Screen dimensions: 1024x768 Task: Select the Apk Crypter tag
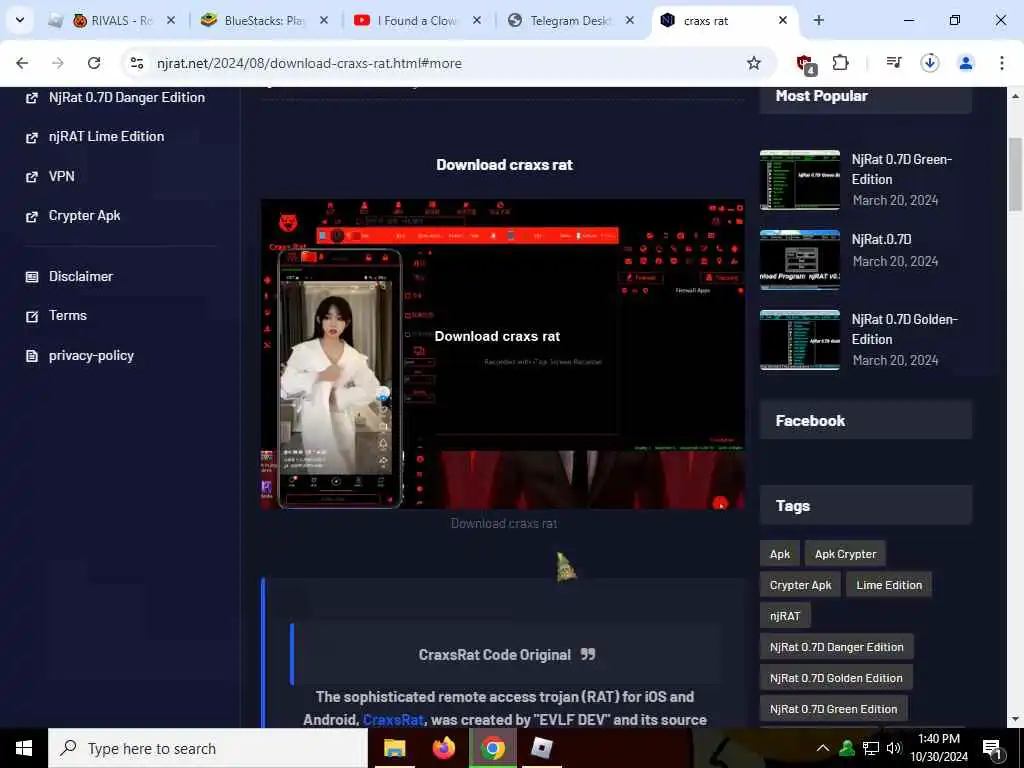pos(845,554)
